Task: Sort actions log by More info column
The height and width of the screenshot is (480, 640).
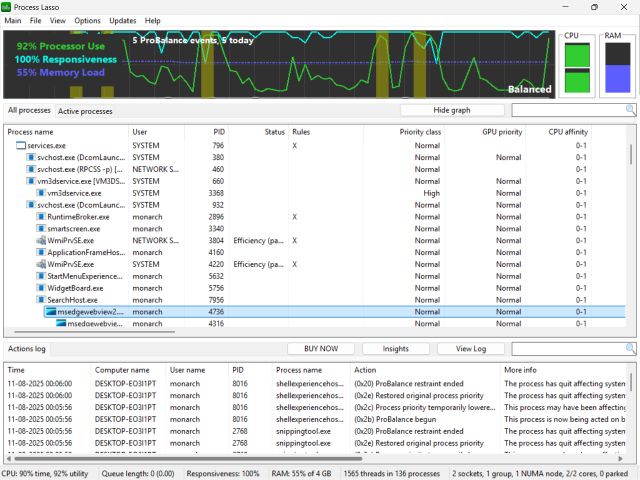Action: click(x=564, y=370)
